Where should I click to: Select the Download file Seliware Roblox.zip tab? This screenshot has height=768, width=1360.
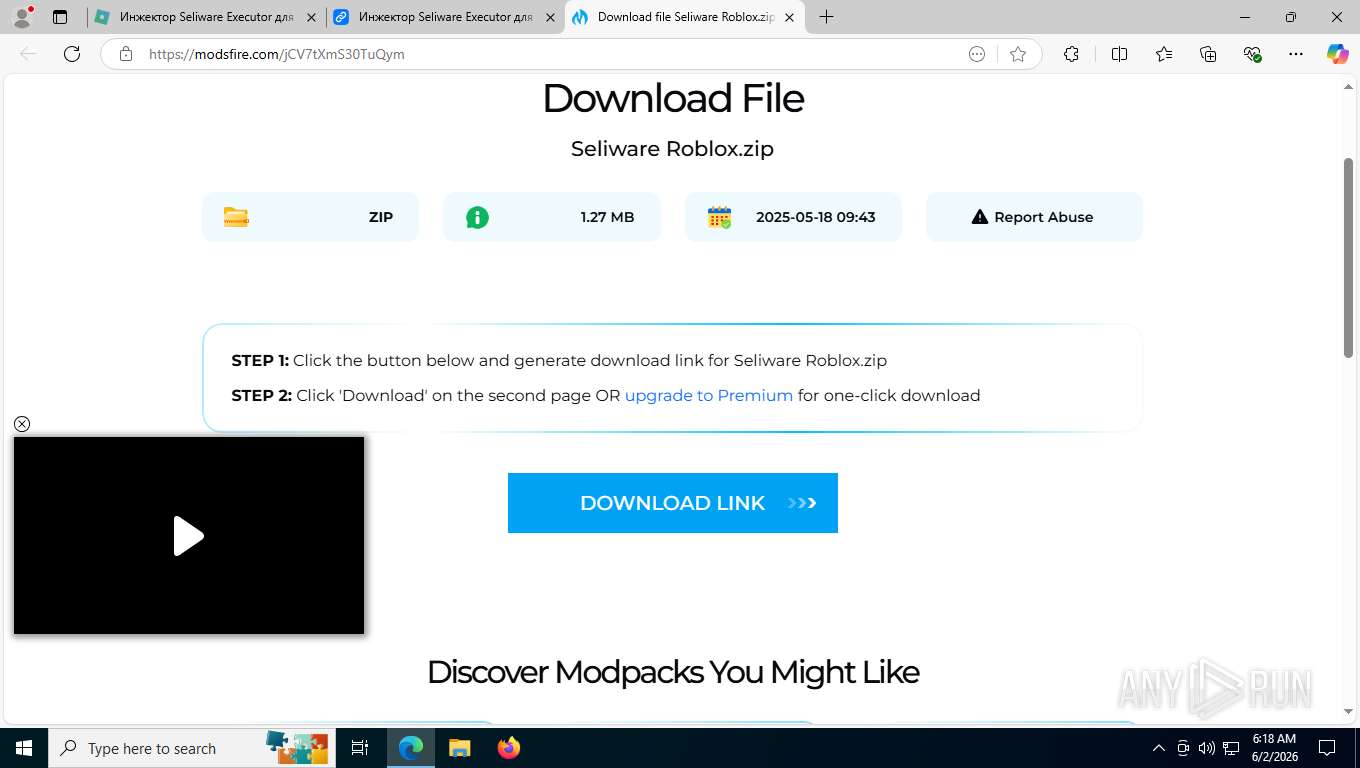pyautogui.click(x=685, y=17)
